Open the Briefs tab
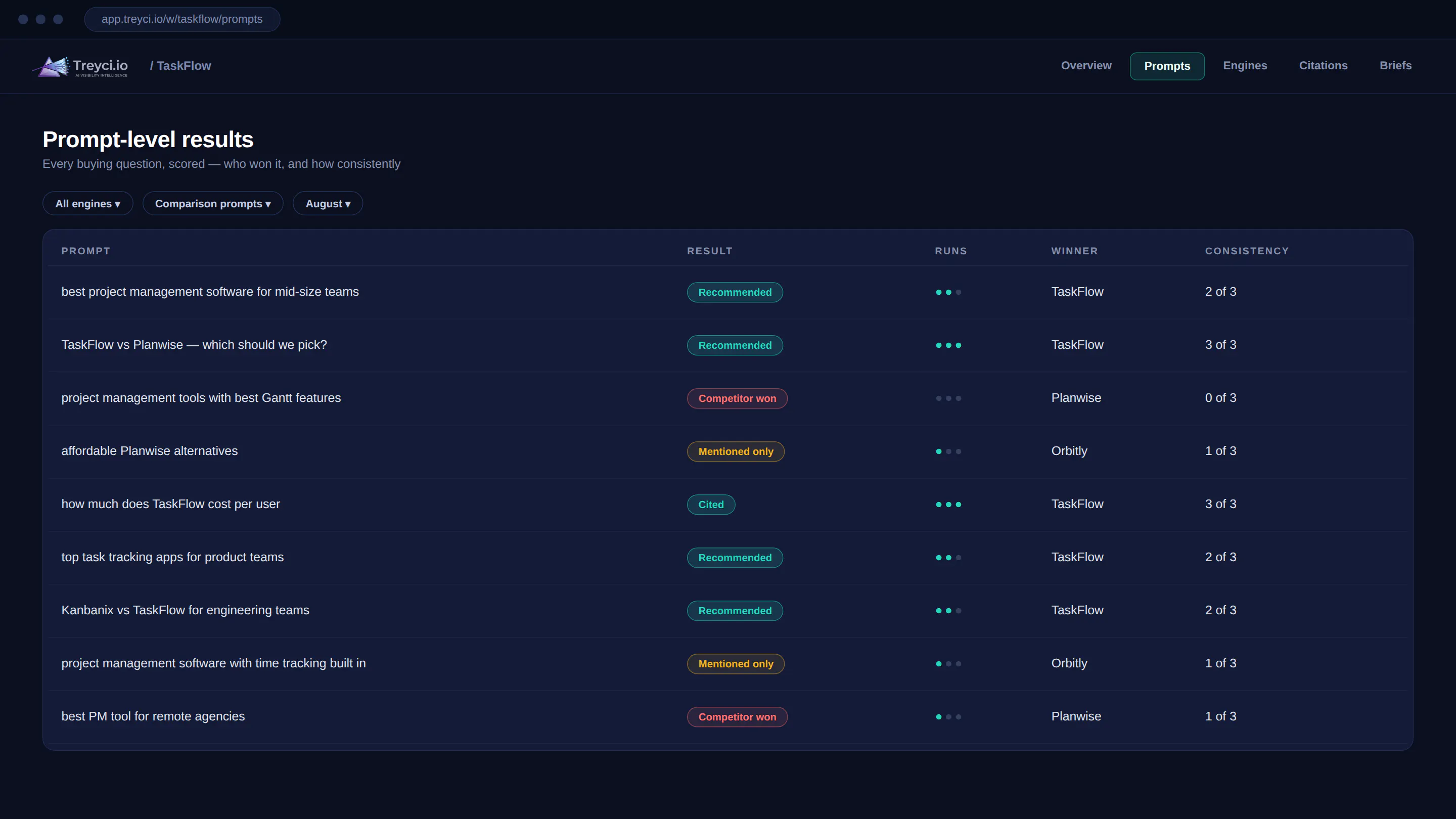 click(x=1395, y=66)
